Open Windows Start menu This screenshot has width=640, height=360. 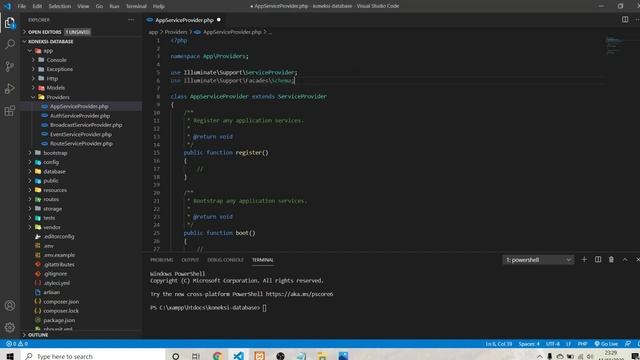(x=10, y=356)
